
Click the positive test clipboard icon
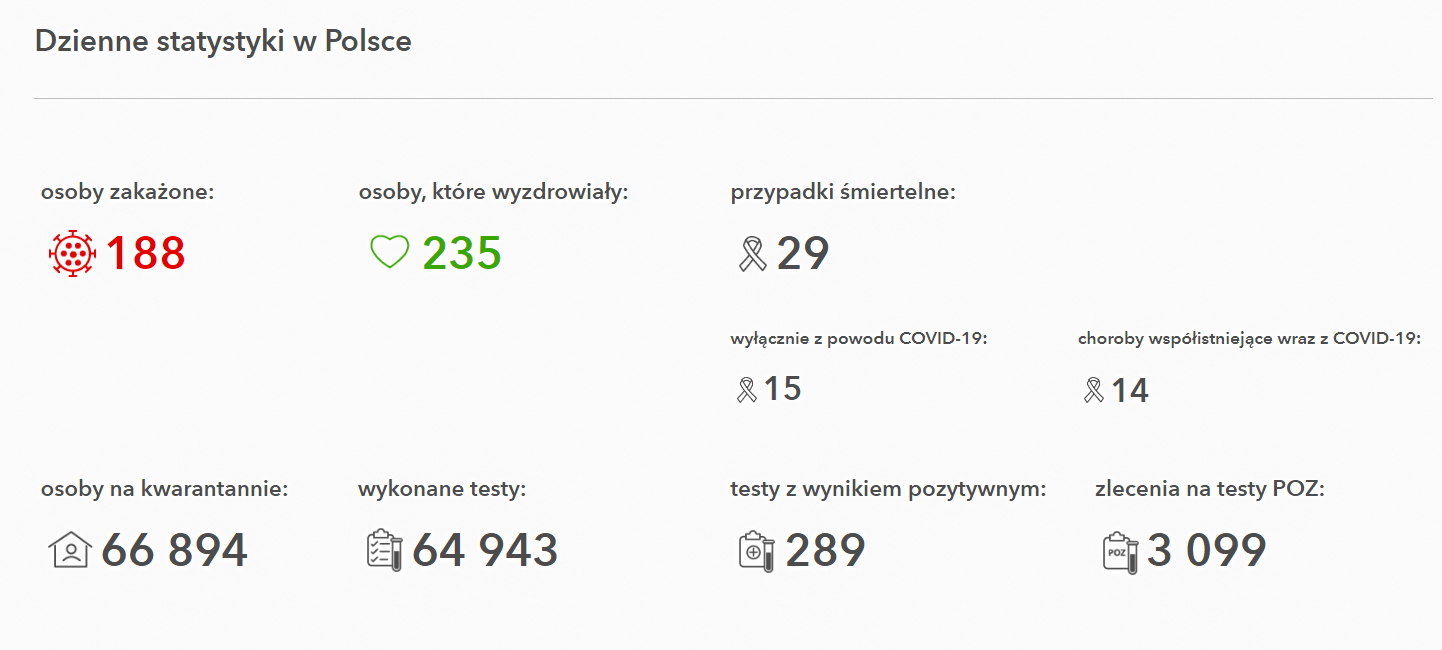coord(757,551)
